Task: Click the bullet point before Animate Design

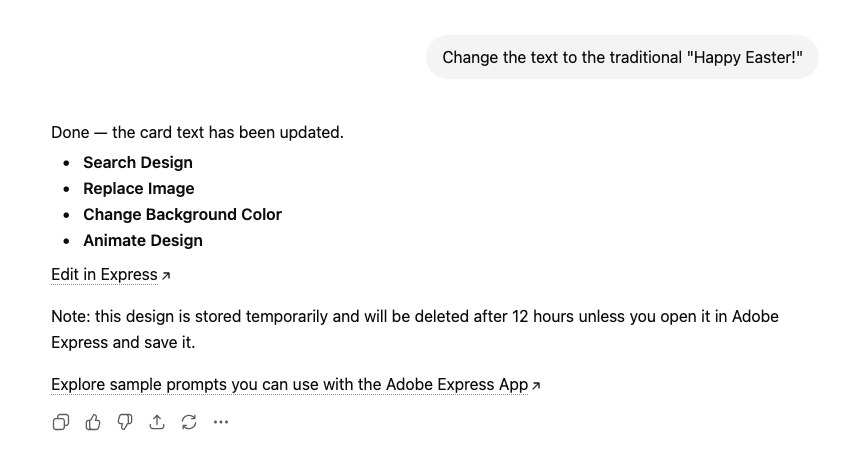Action: [x=66, y=241]
